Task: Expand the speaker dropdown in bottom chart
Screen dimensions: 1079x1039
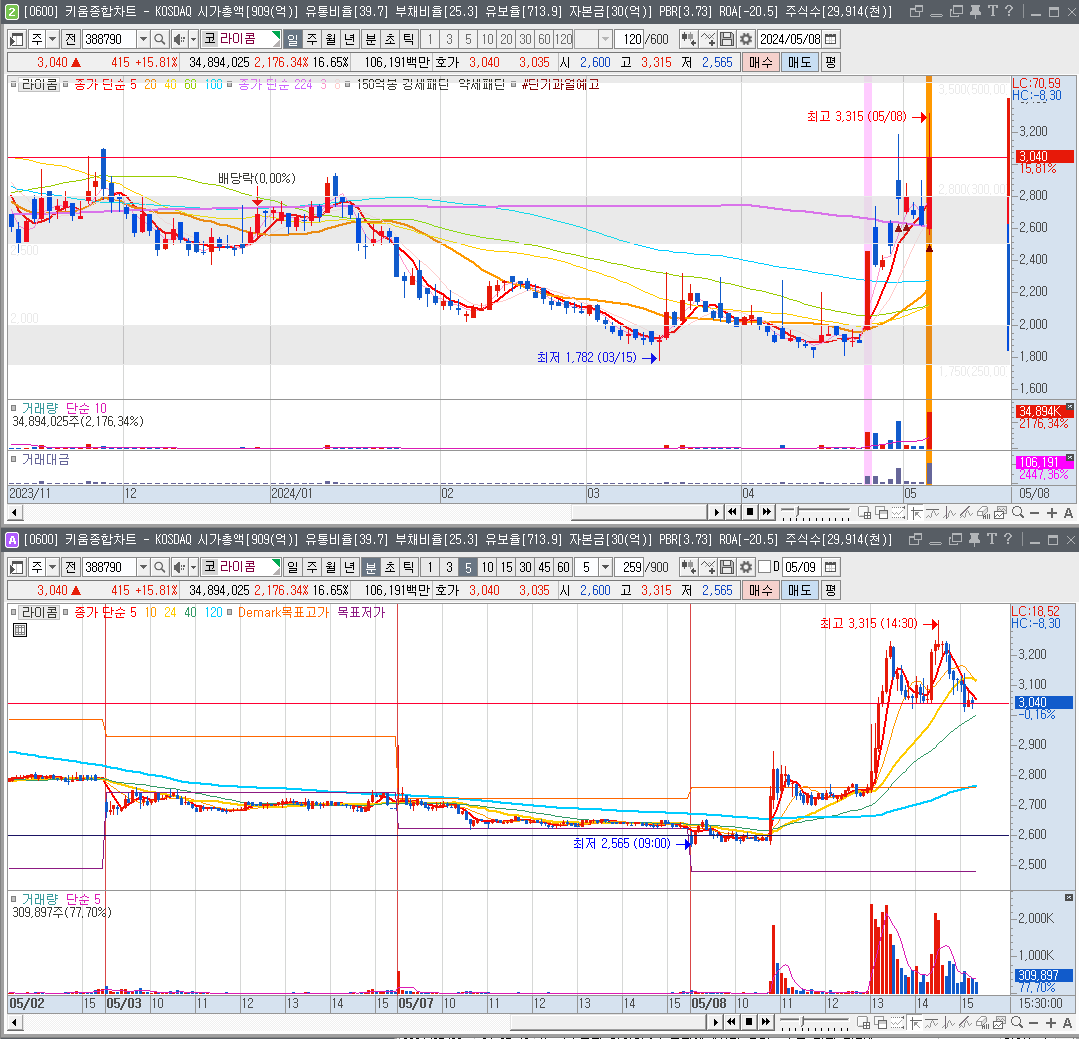Action: point(193,567)
